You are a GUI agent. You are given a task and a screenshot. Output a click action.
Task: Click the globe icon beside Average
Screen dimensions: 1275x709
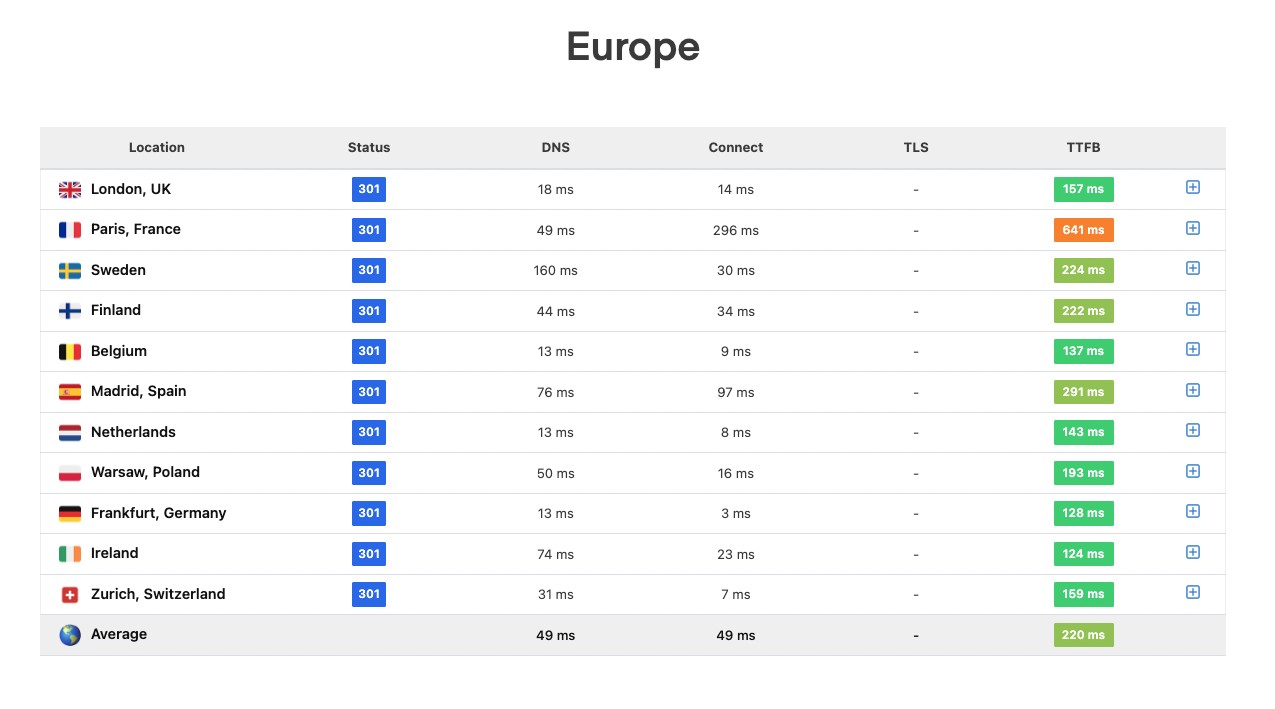click(70, 635)
